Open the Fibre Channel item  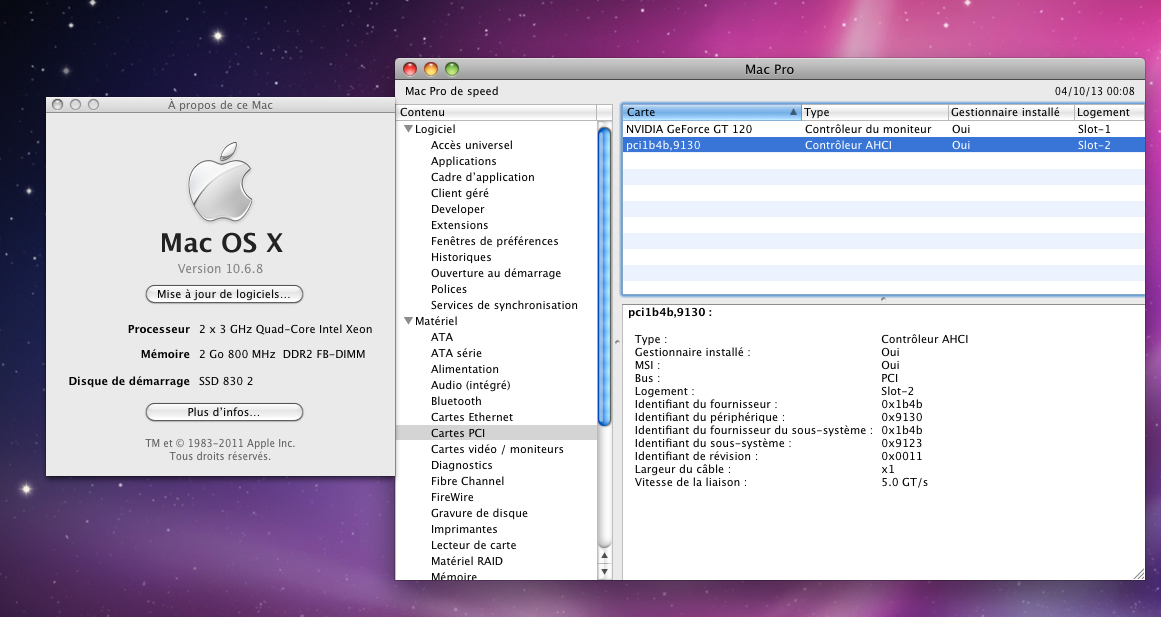pyautogui.click(x=467, y=481)
